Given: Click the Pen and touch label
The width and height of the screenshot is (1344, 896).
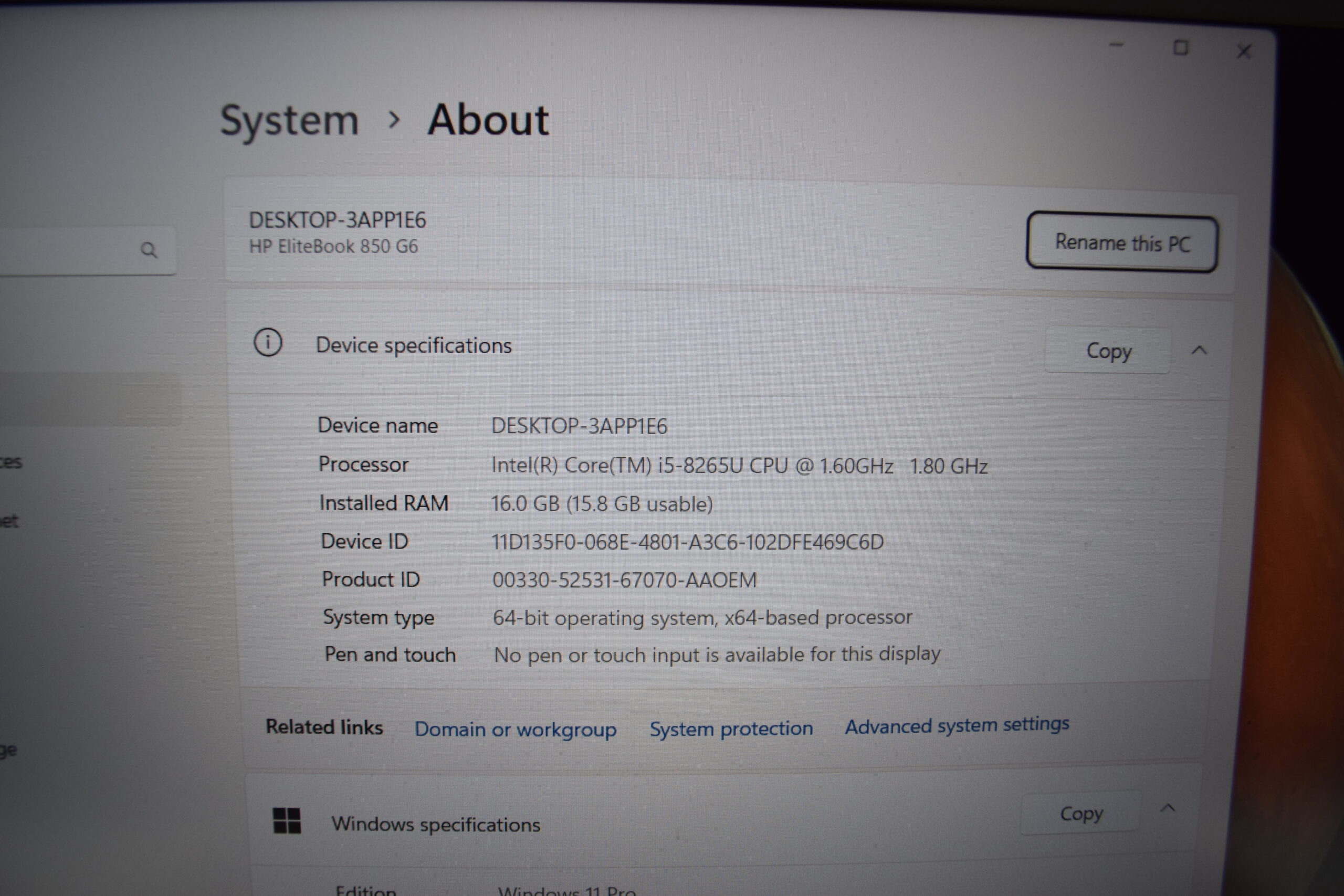Looking at the screenshot, I should tap(390, 655).
